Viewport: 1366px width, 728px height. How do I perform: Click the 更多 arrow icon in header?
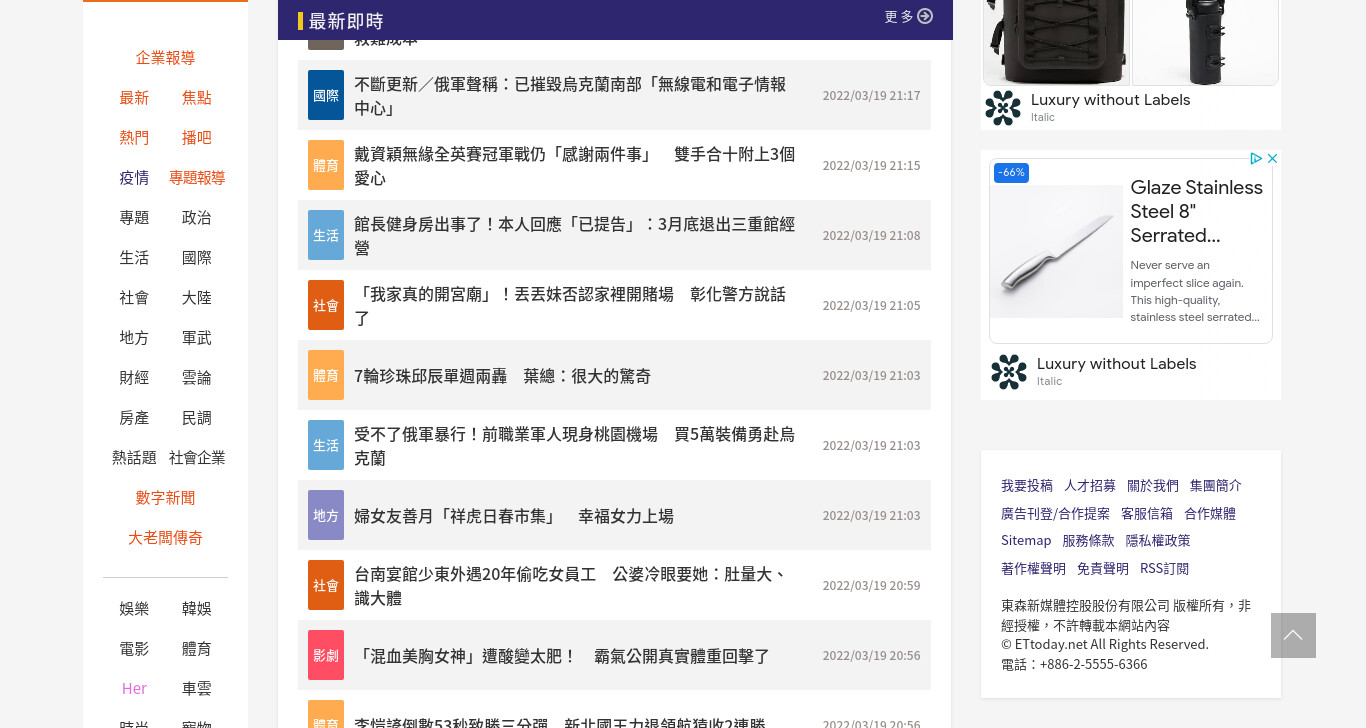coord(925,16)
